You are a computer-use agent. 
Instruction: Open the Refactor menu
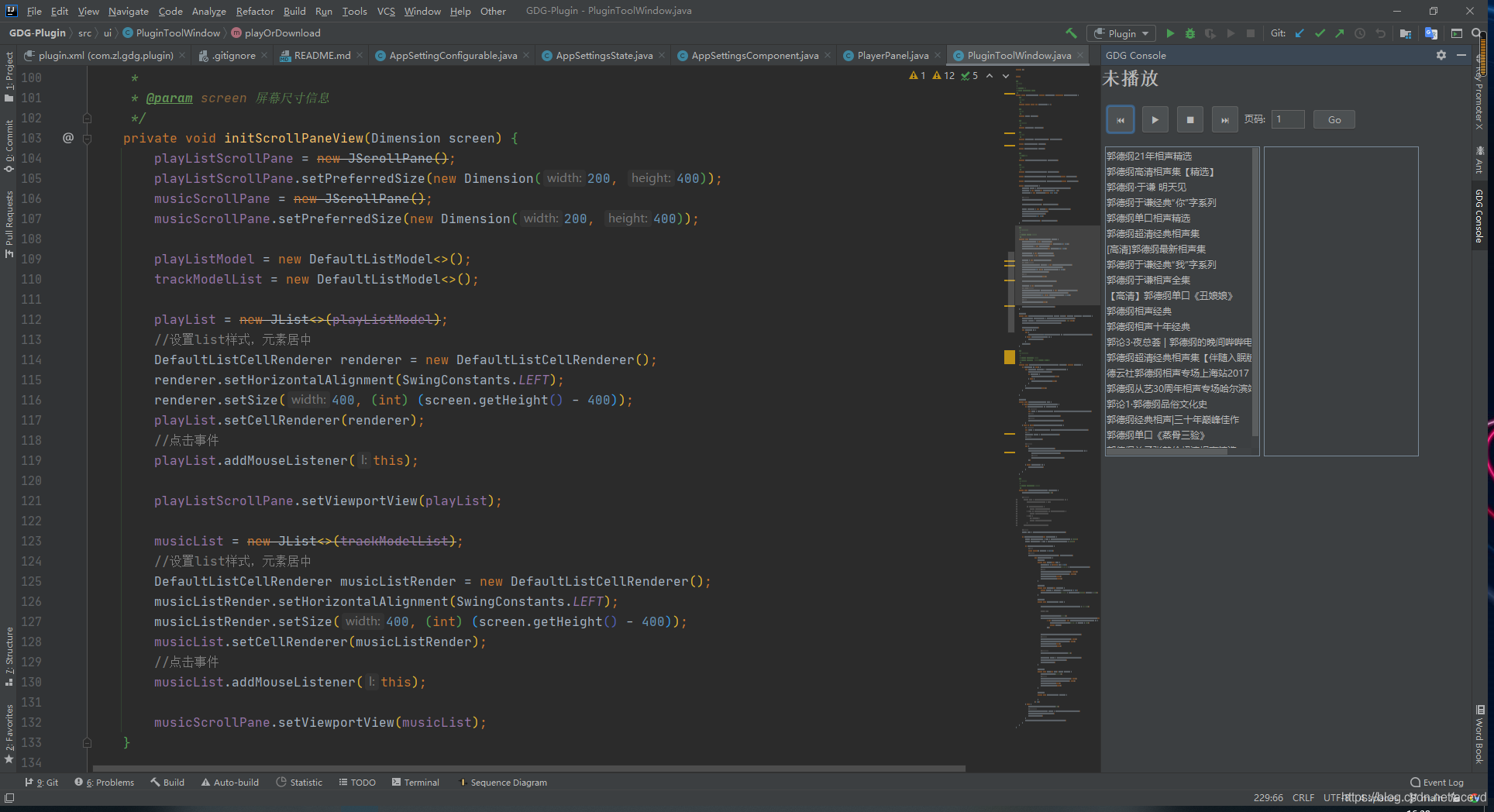point(255,11)
